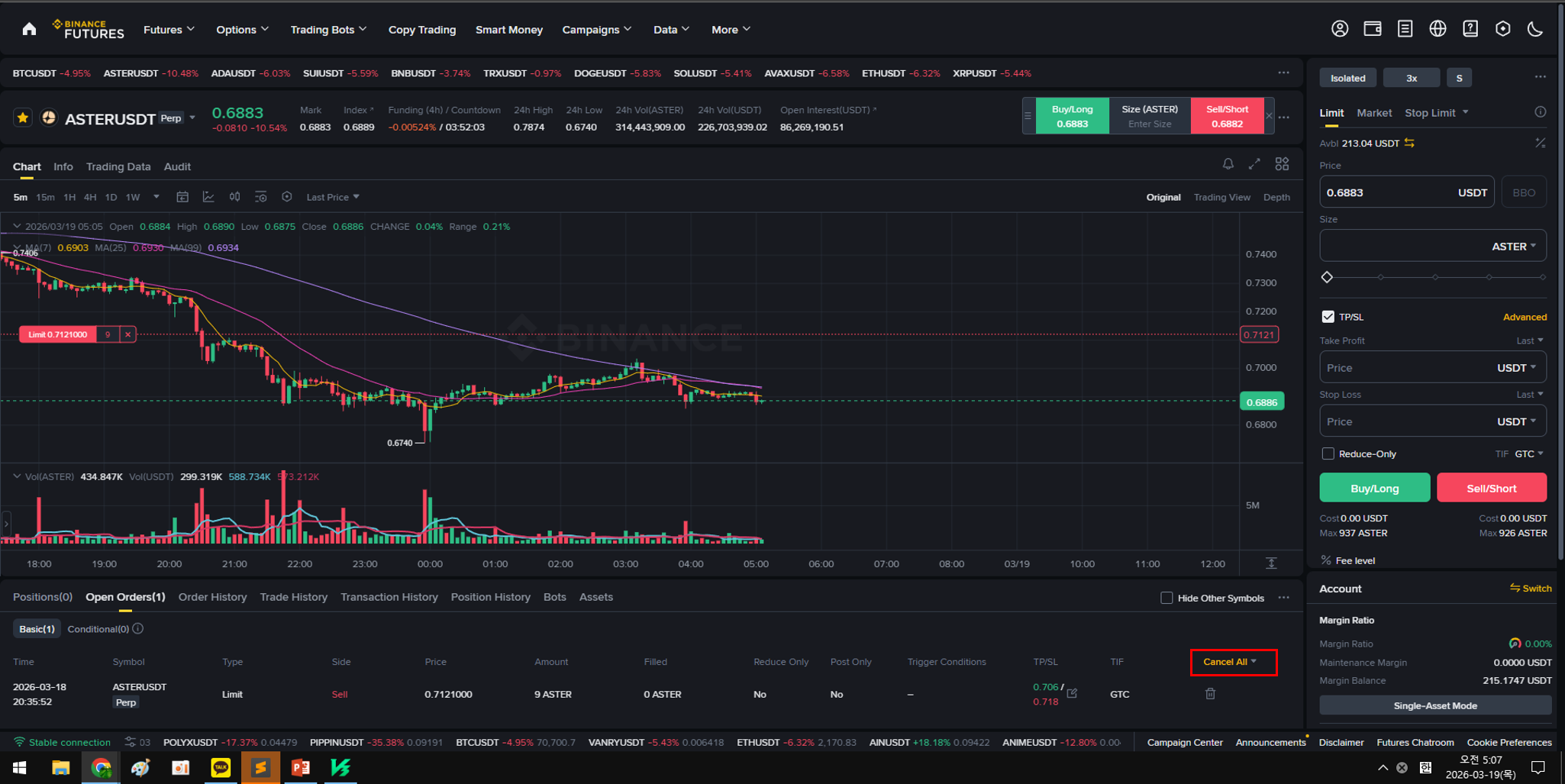Switch to Trading View chart
This screenshot has height=784, width=1565.
[x=1221, y=197]
